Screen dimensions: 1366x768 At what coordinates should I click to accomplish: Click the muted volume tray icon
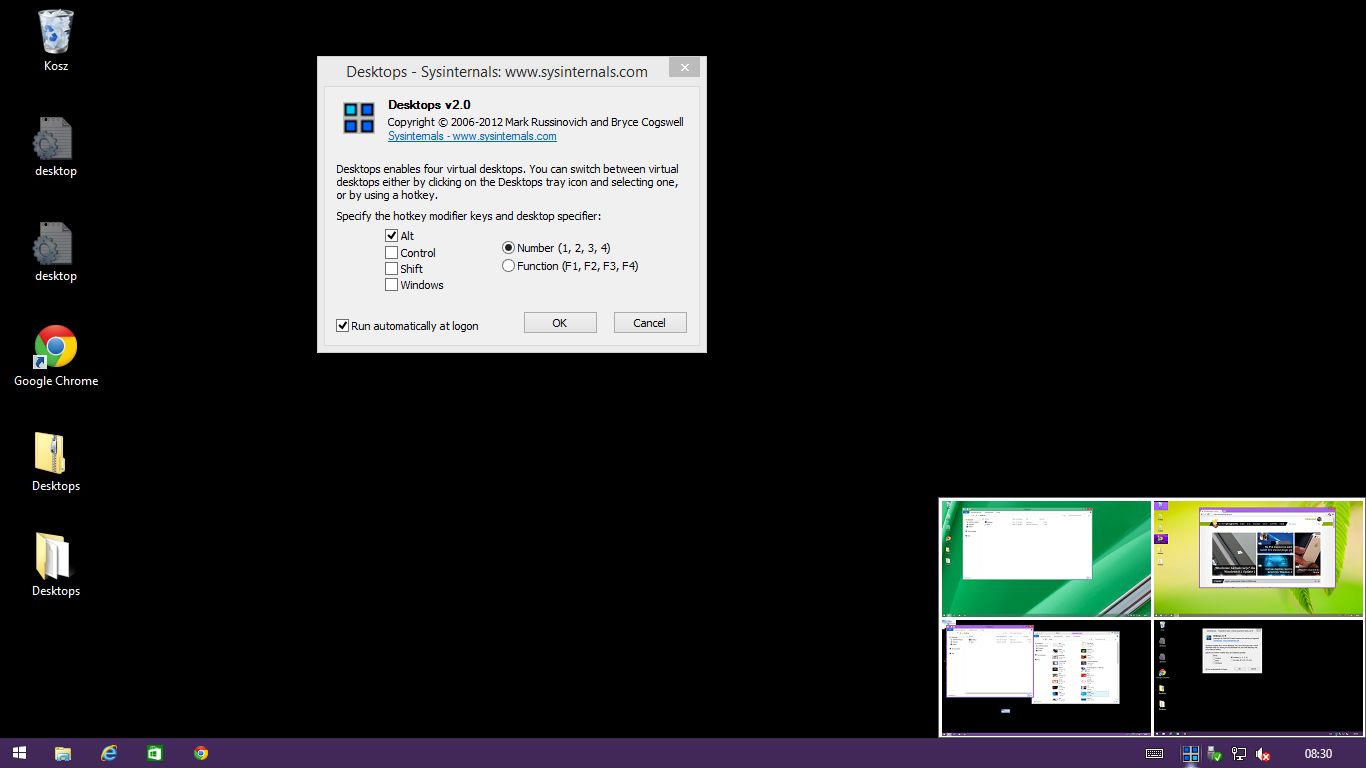click(1263, 754)
